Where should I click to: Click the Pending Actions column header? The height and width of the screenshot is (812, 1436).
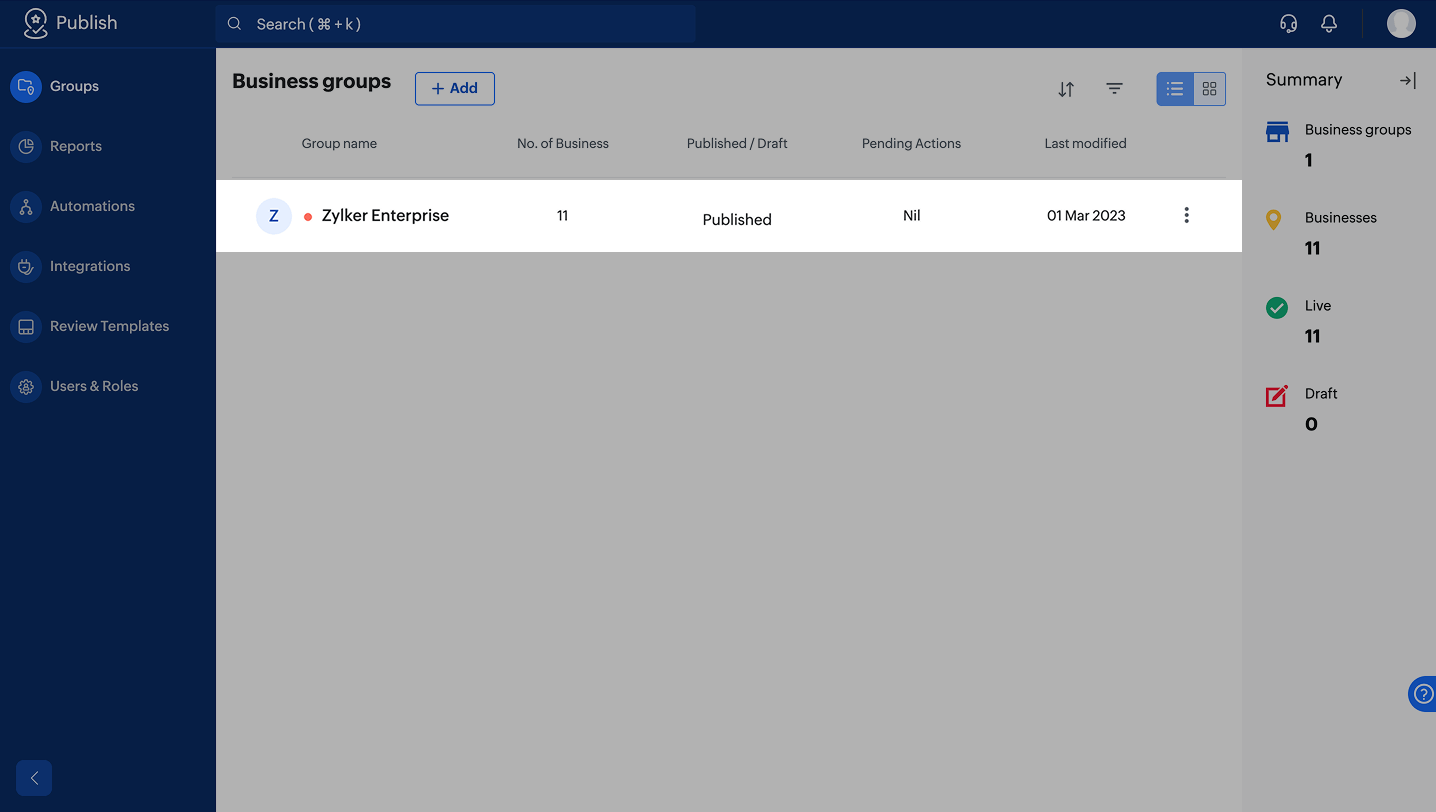click(x=911, y=144)
